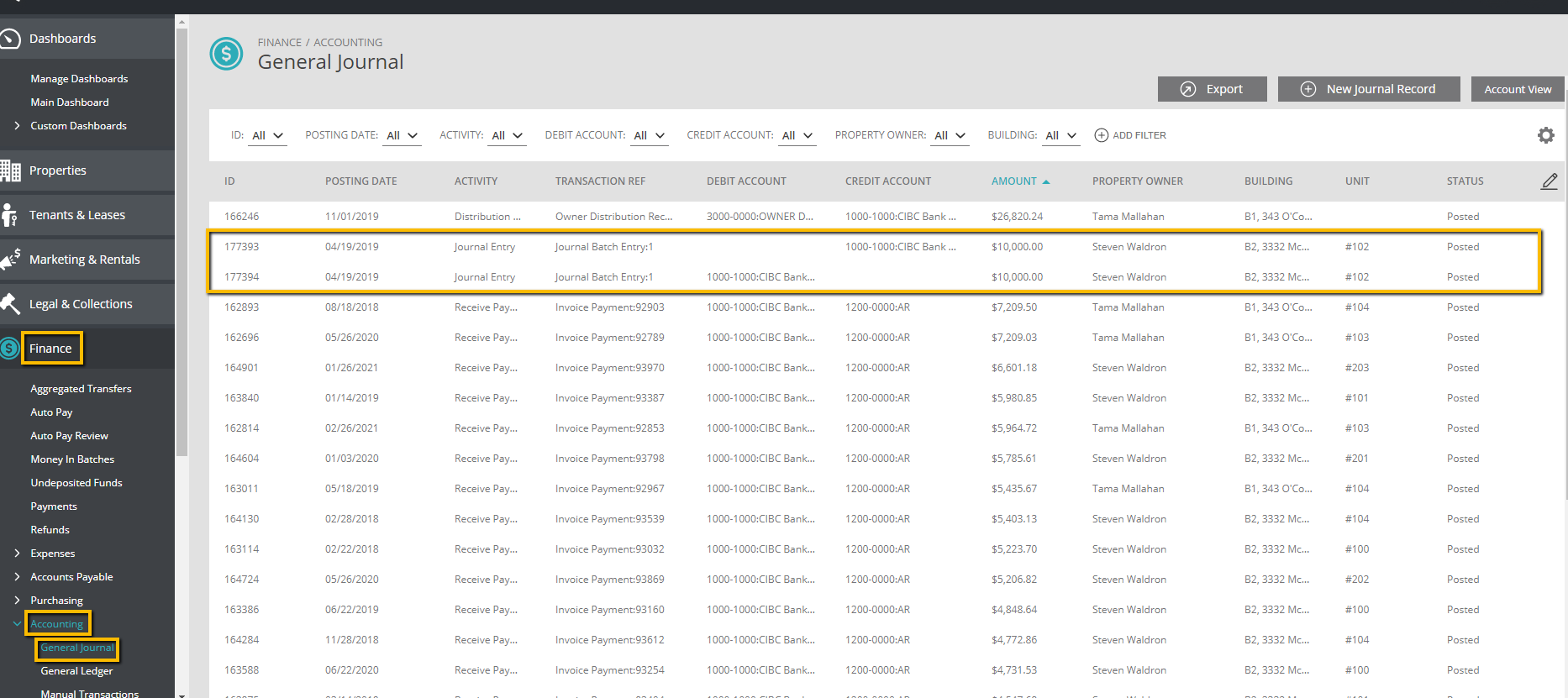
Task: Sort by ACTIVITY column header
Action: click(476, 181)
